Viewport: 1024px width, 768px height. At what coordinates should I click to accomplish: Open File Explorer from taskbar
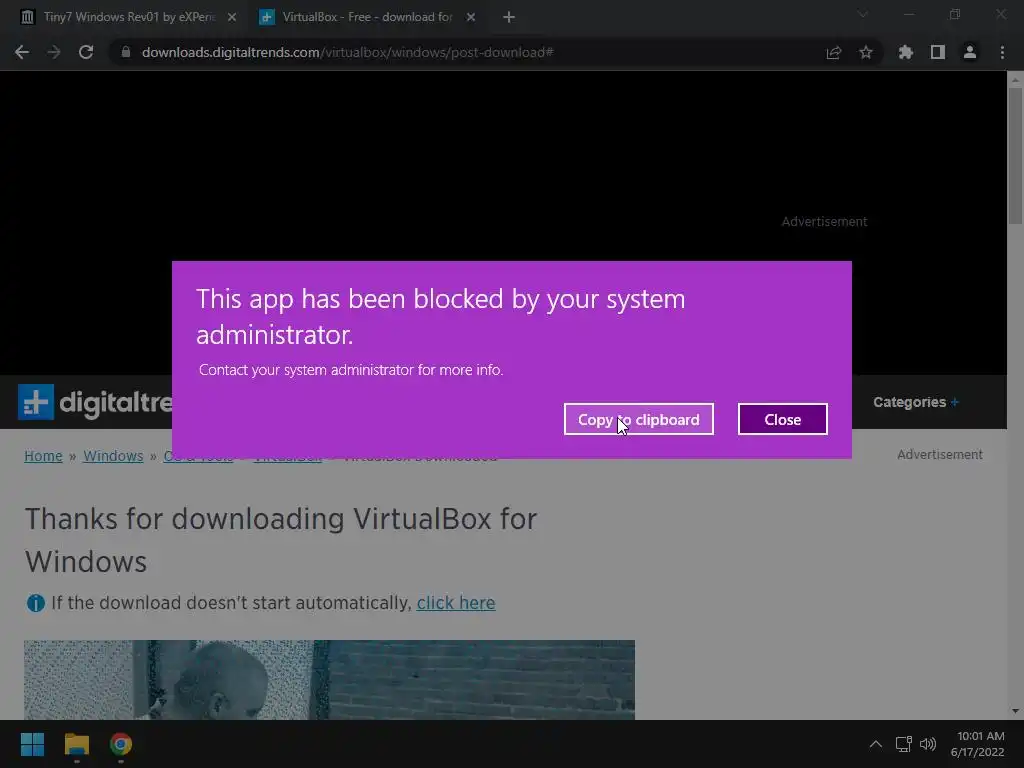76,744
